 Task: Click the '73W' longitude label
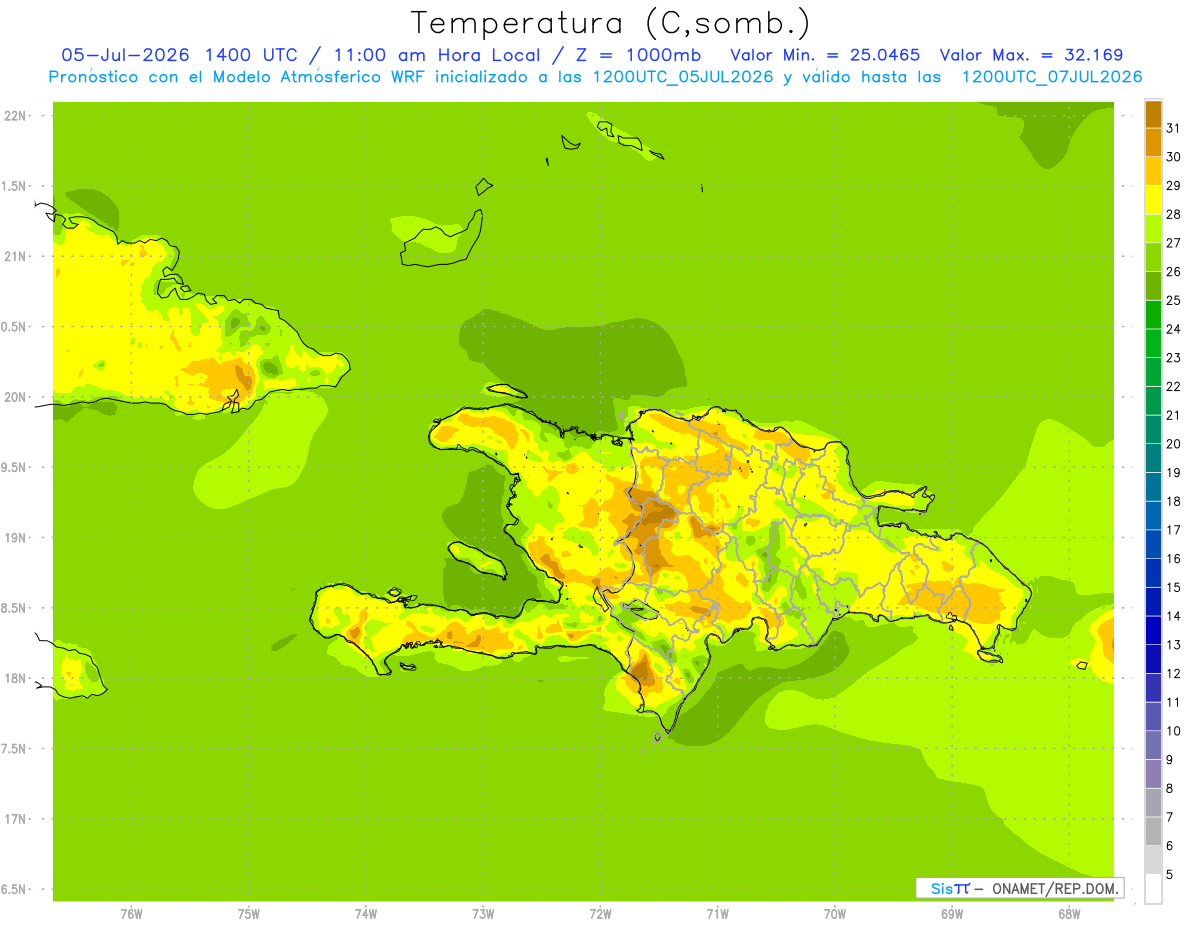tap(483, 914)
